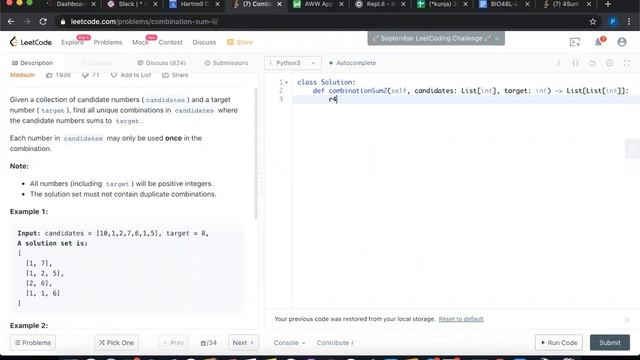Screen dimensions: 640x360
Task: Open the Python3 language dropdown
Action: pos(293,63)
